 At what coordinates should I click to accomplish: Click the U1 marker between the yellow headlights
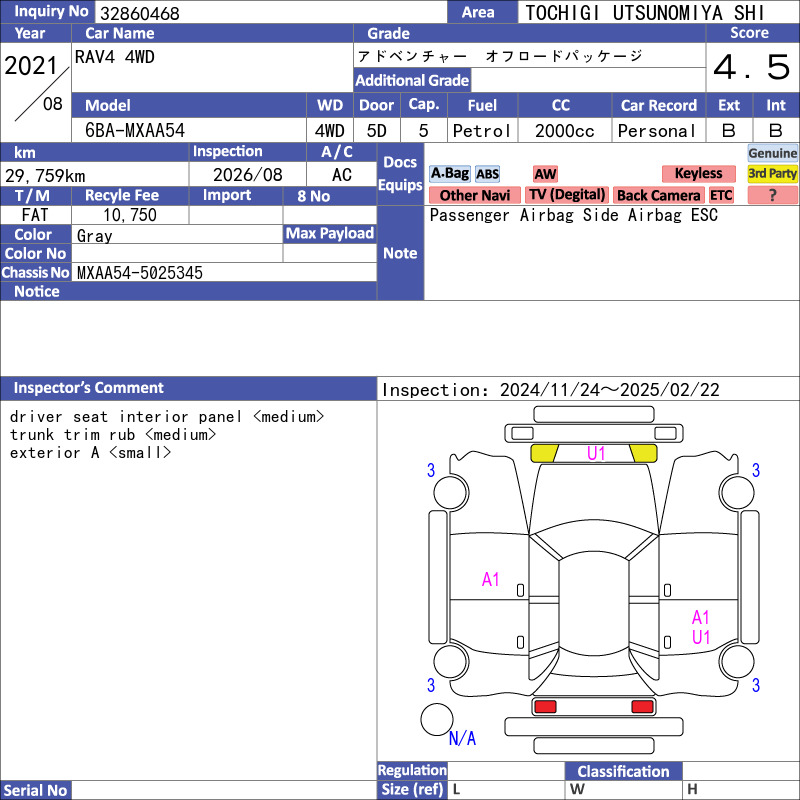pyautogui.click(x=596, y=453)
